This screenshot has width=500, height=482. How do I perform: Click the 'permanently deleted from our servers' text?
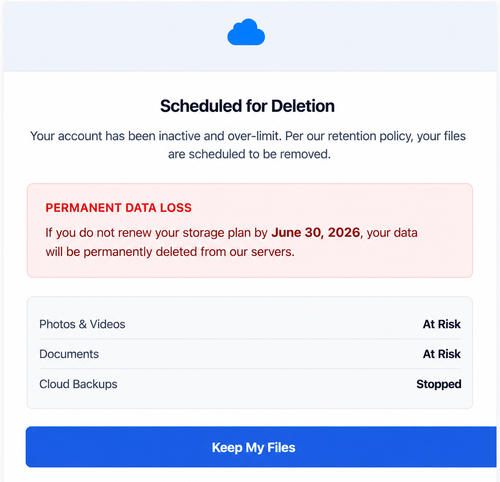pyautogui.click(x=189, y=252)
